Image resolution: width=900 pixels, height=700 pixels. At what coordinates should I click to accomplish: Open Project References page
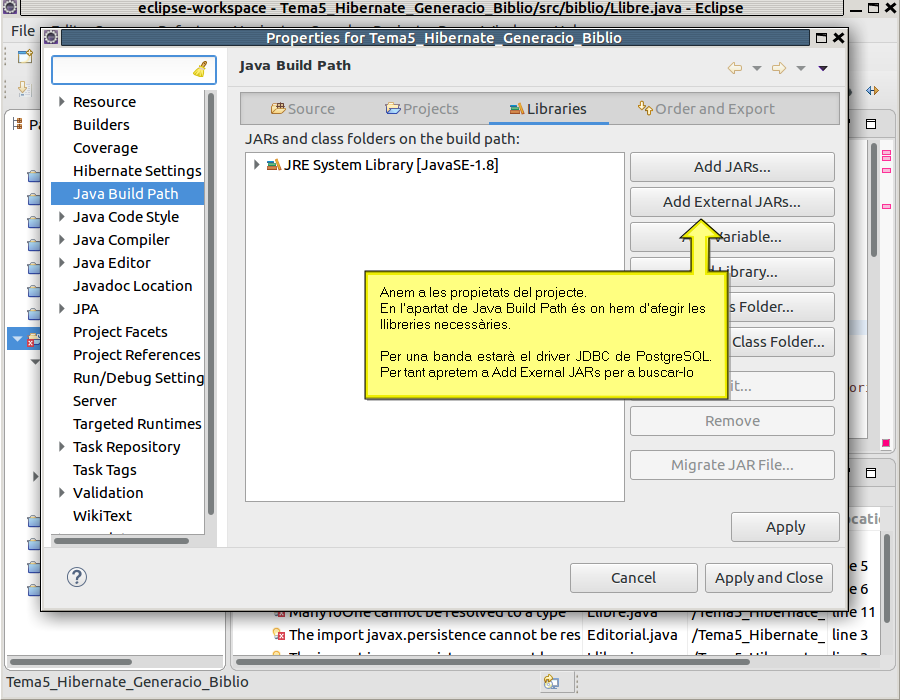tap(137, 355)
